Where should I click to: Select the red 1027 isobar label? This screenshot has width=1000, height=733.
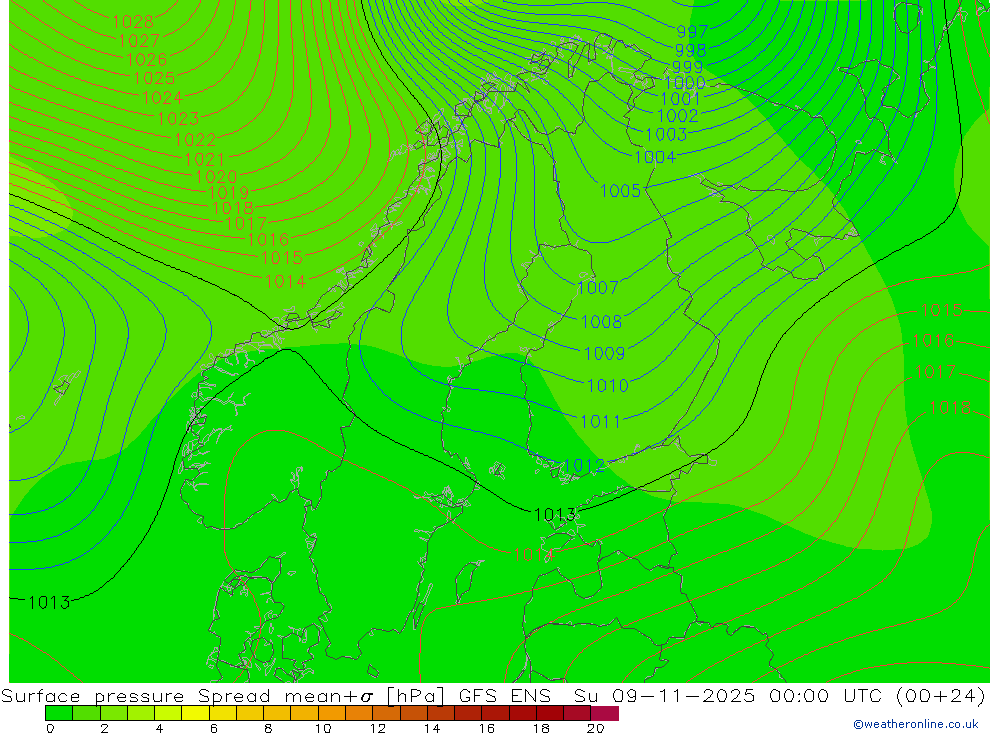coord(139,41)
